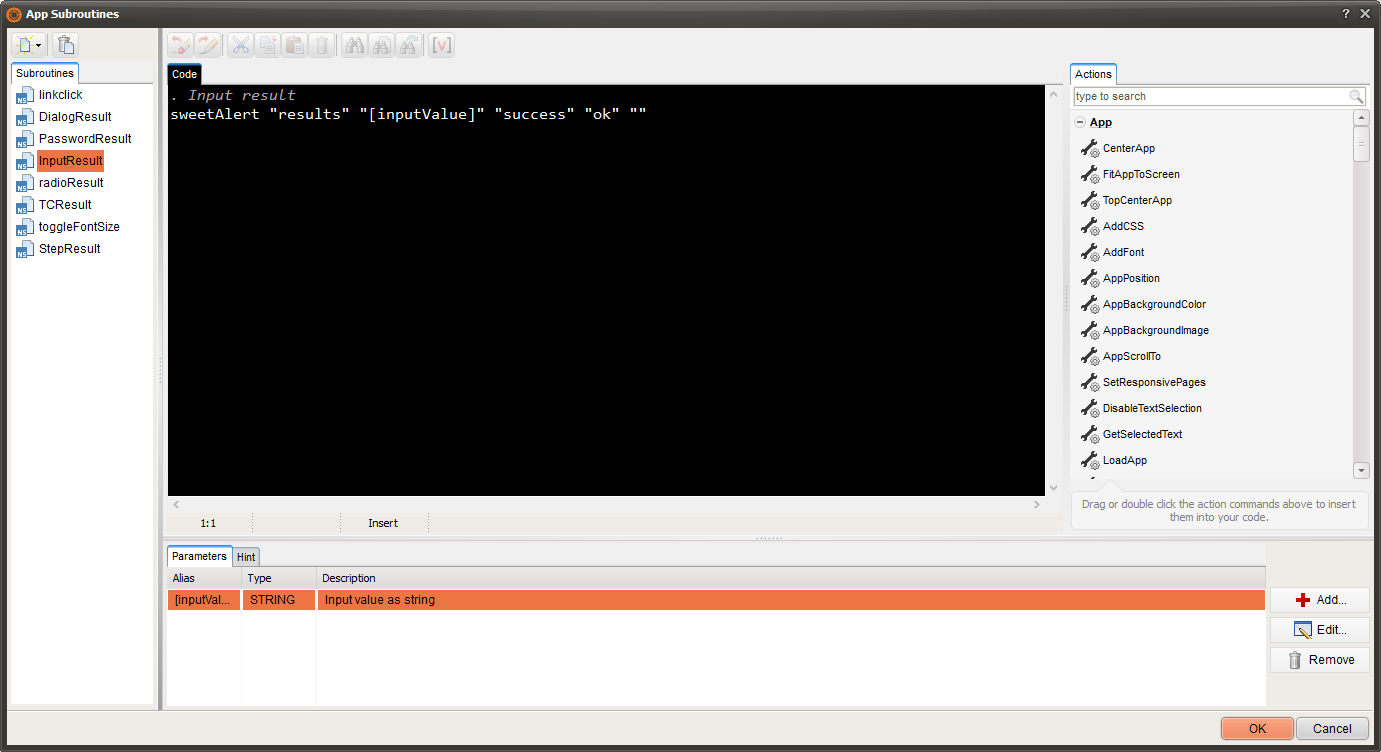
Task: Select the AppBackgroundColor action
Action: [1154, 305]
